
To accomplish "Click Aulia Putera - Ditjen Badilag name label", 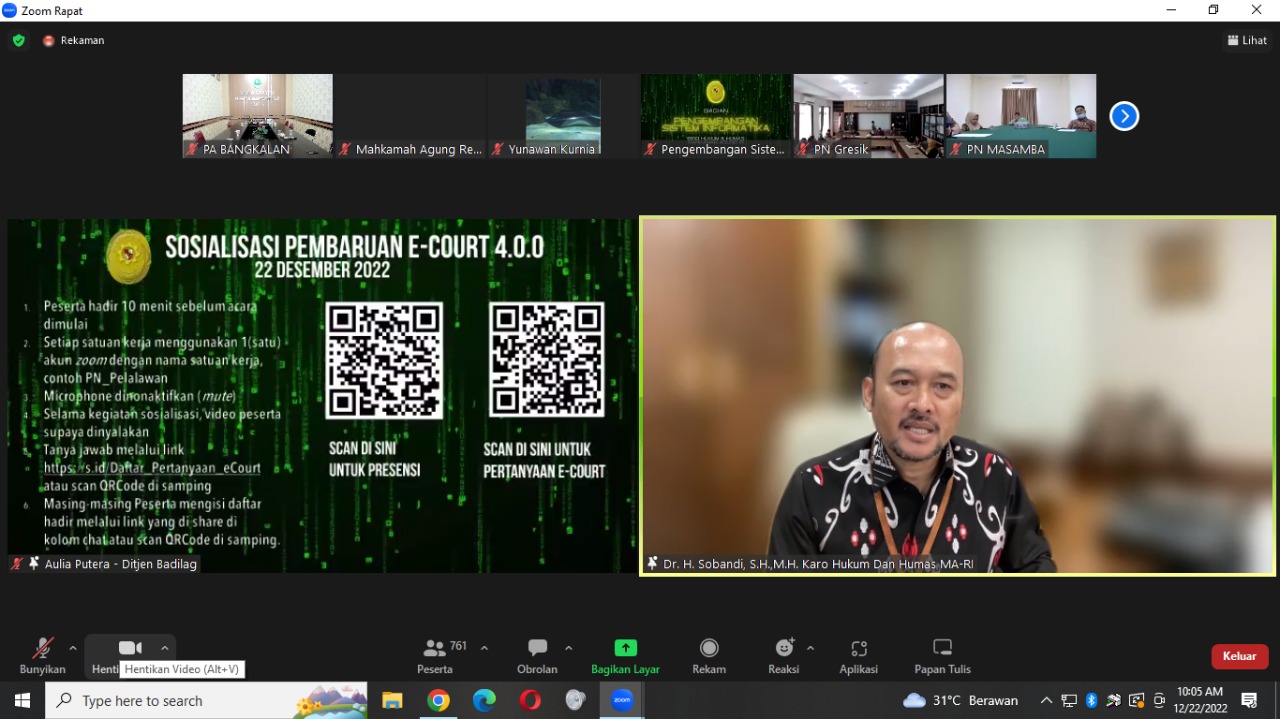I will coord(121,564).
